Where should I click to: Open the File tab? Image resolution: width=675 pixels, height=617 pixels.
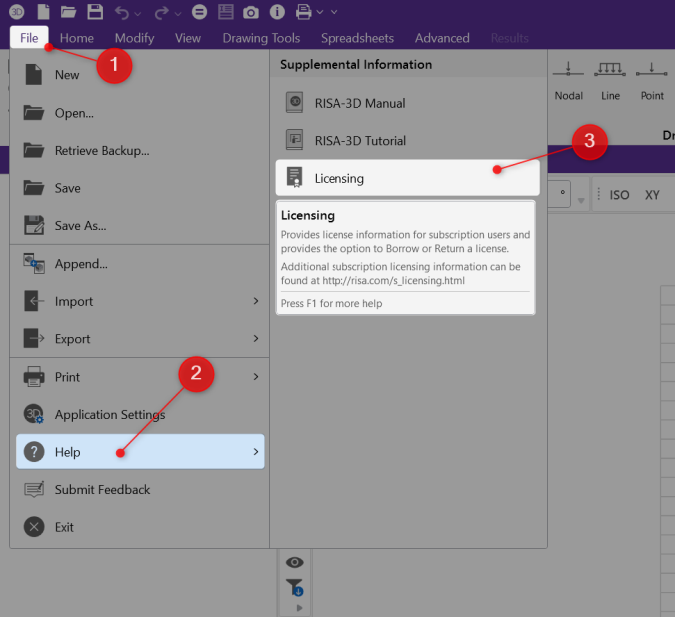point(29,38)
